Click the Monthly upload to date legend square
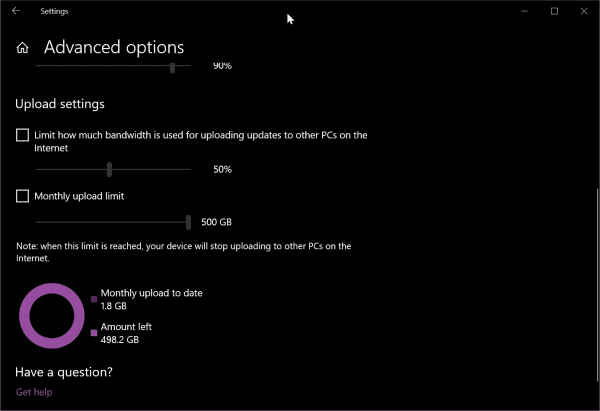This screenshot has height=411, width=600. point(94,299)
